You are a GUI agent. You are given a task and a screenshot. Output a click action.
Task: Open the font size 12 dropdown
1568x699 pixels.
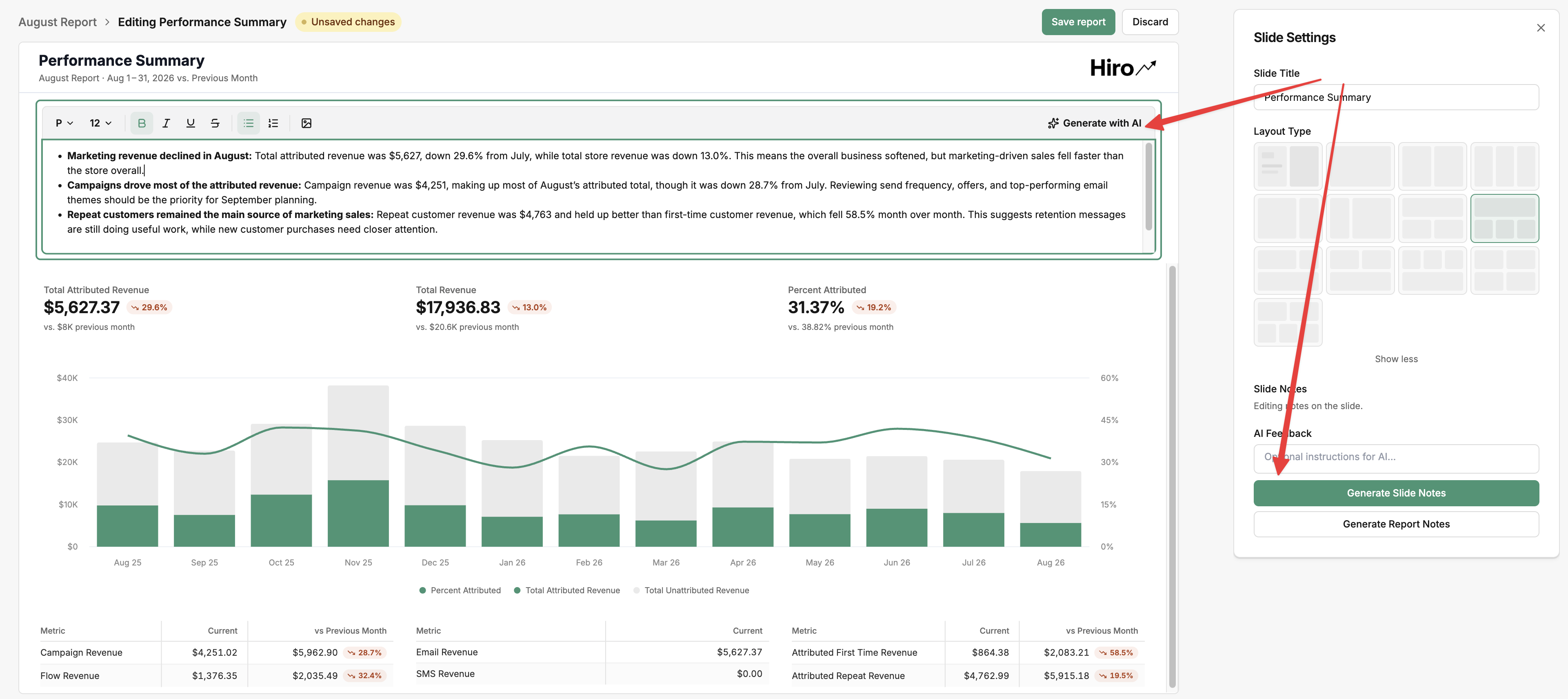[x=100, y=123]
